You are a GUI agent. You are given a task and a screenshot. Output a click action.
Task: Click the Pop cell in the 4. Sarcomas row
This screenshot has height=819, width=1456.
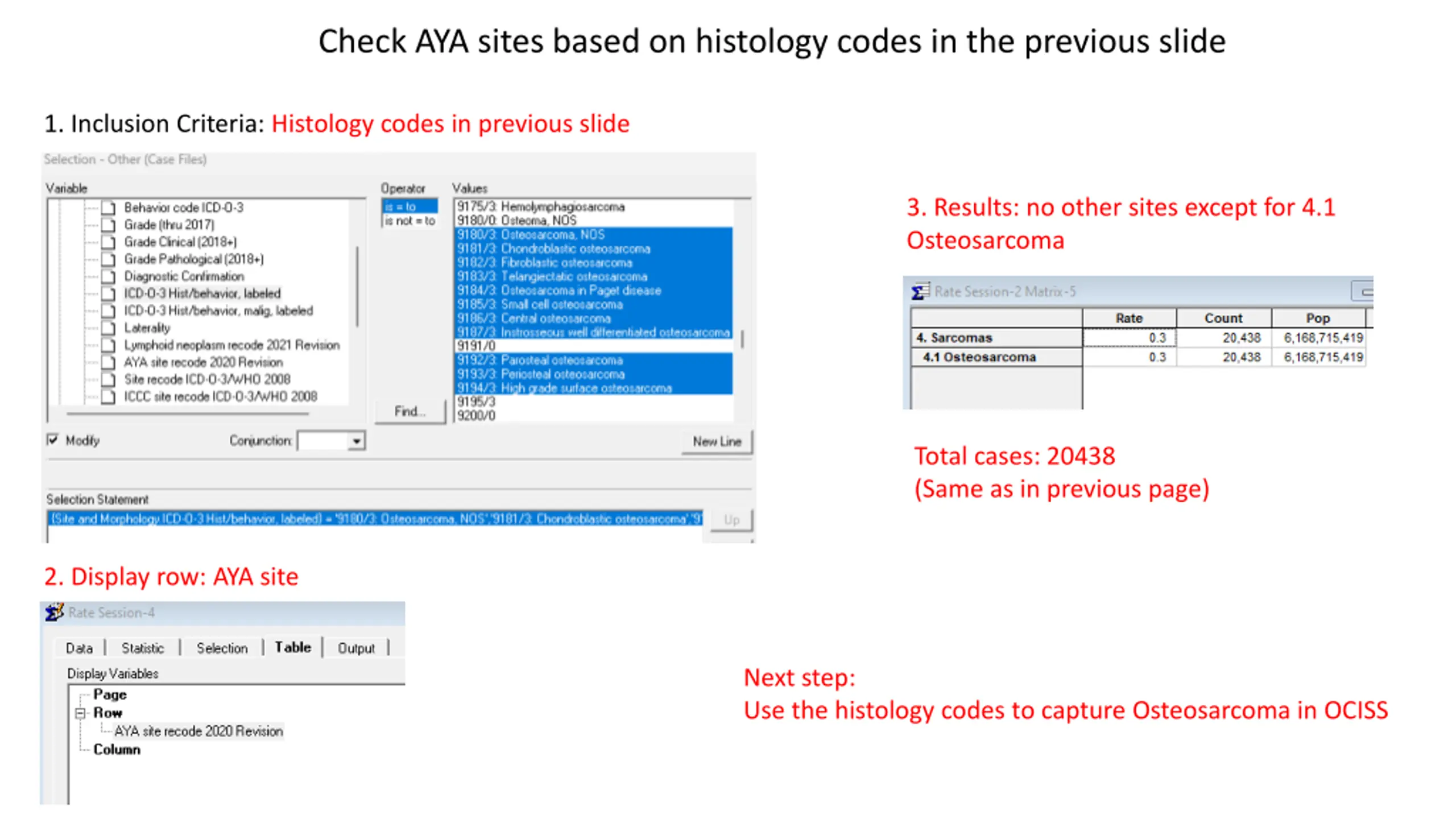[x=1318, y=337]
